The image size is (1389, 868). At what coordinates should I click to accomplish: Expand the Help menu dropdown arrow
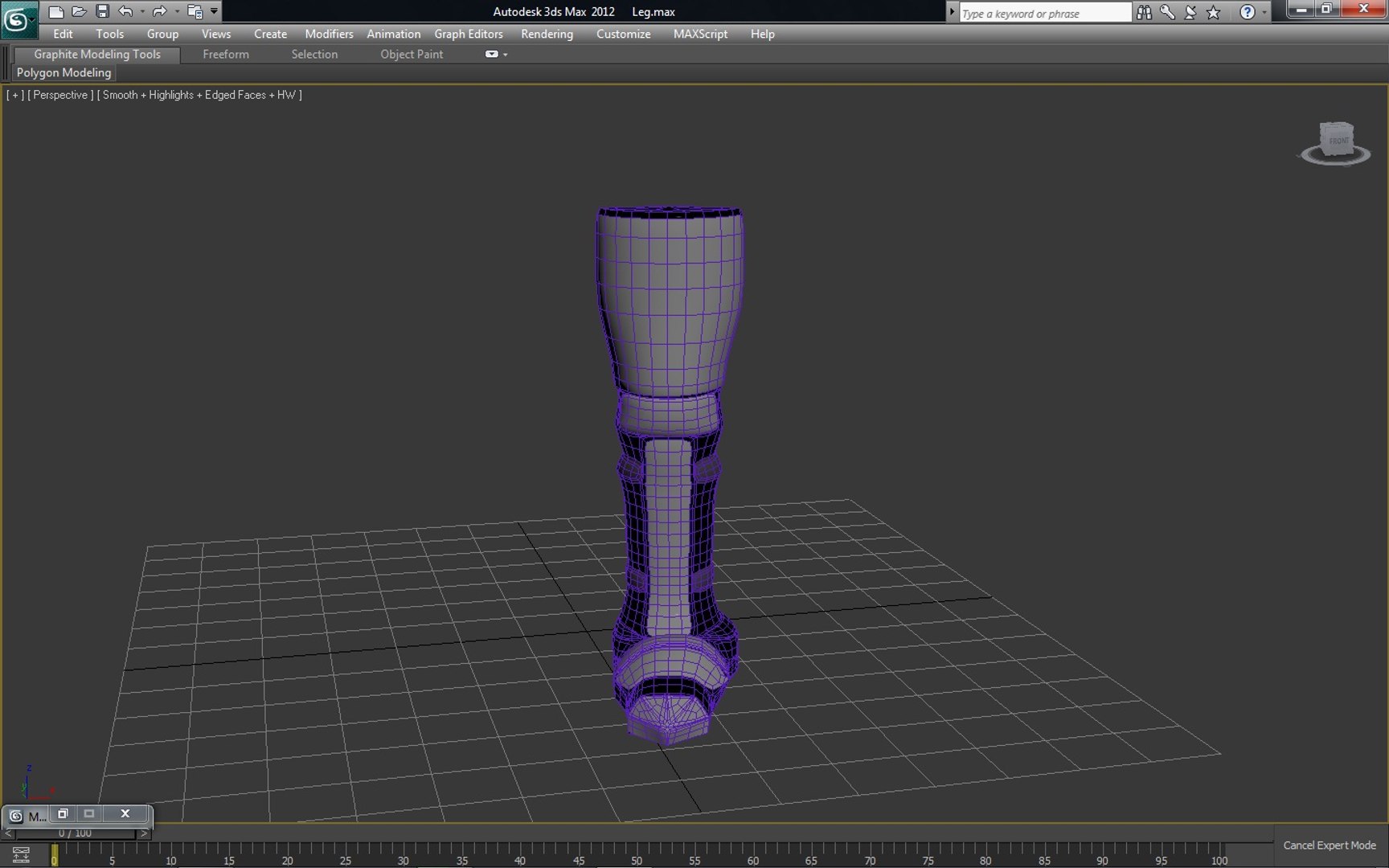coord(1264,12)
